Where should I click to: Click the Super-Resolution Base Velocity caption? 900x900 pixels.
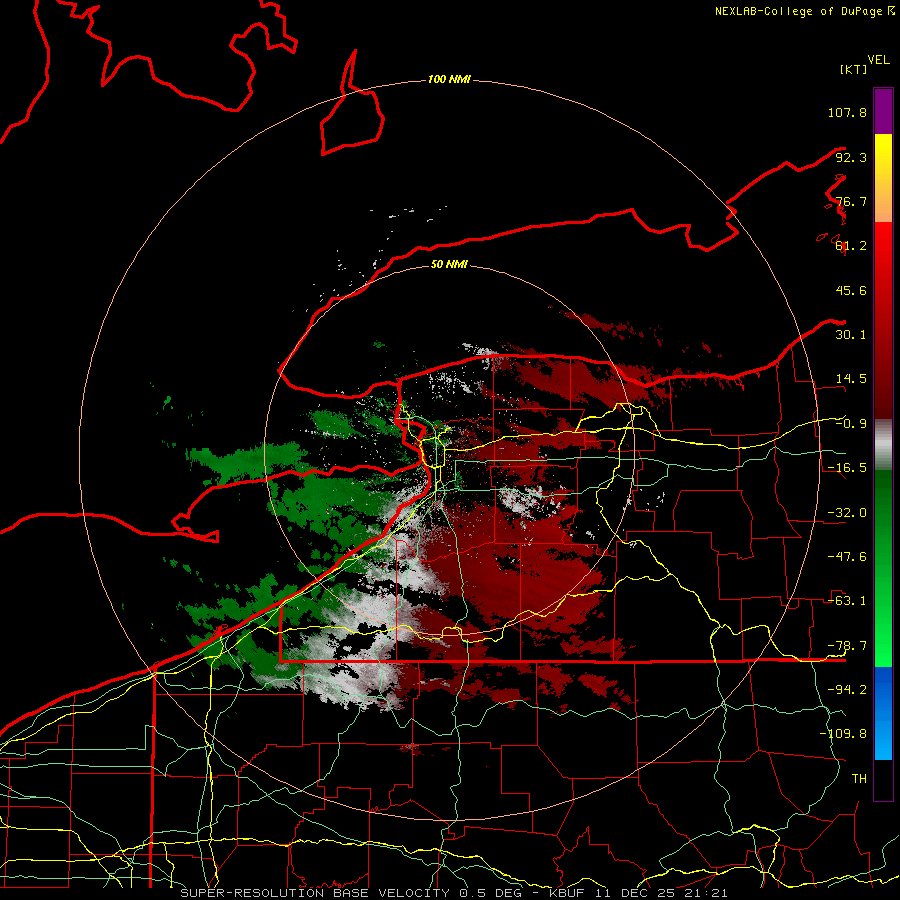[x=454, y=893]
